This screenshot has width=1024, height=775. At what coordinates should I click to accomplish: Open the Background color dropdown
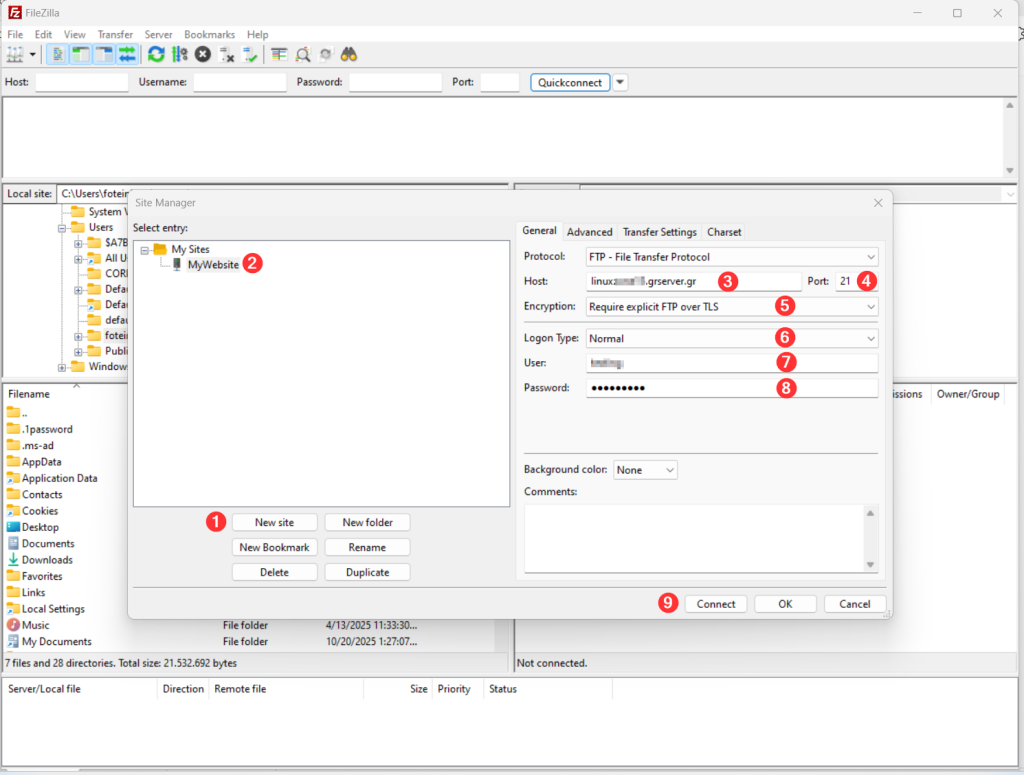(x=645, y=470)
